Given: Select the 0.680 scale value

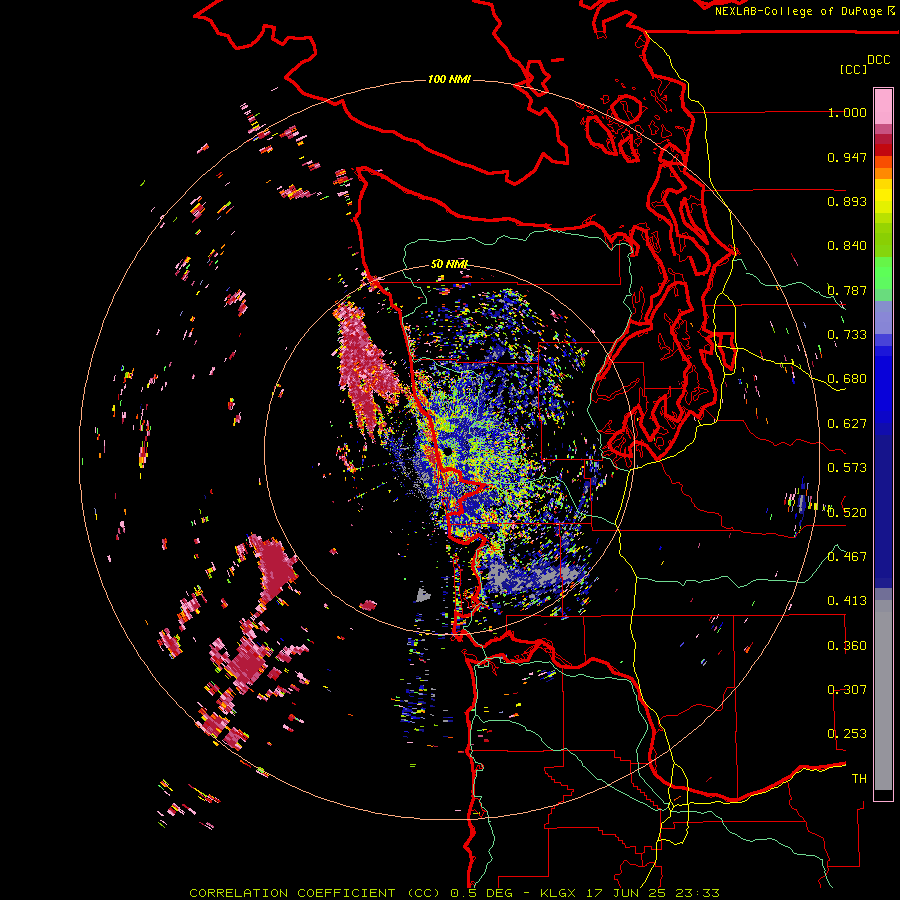Looking at the screenshot, I should coord(847,379).
